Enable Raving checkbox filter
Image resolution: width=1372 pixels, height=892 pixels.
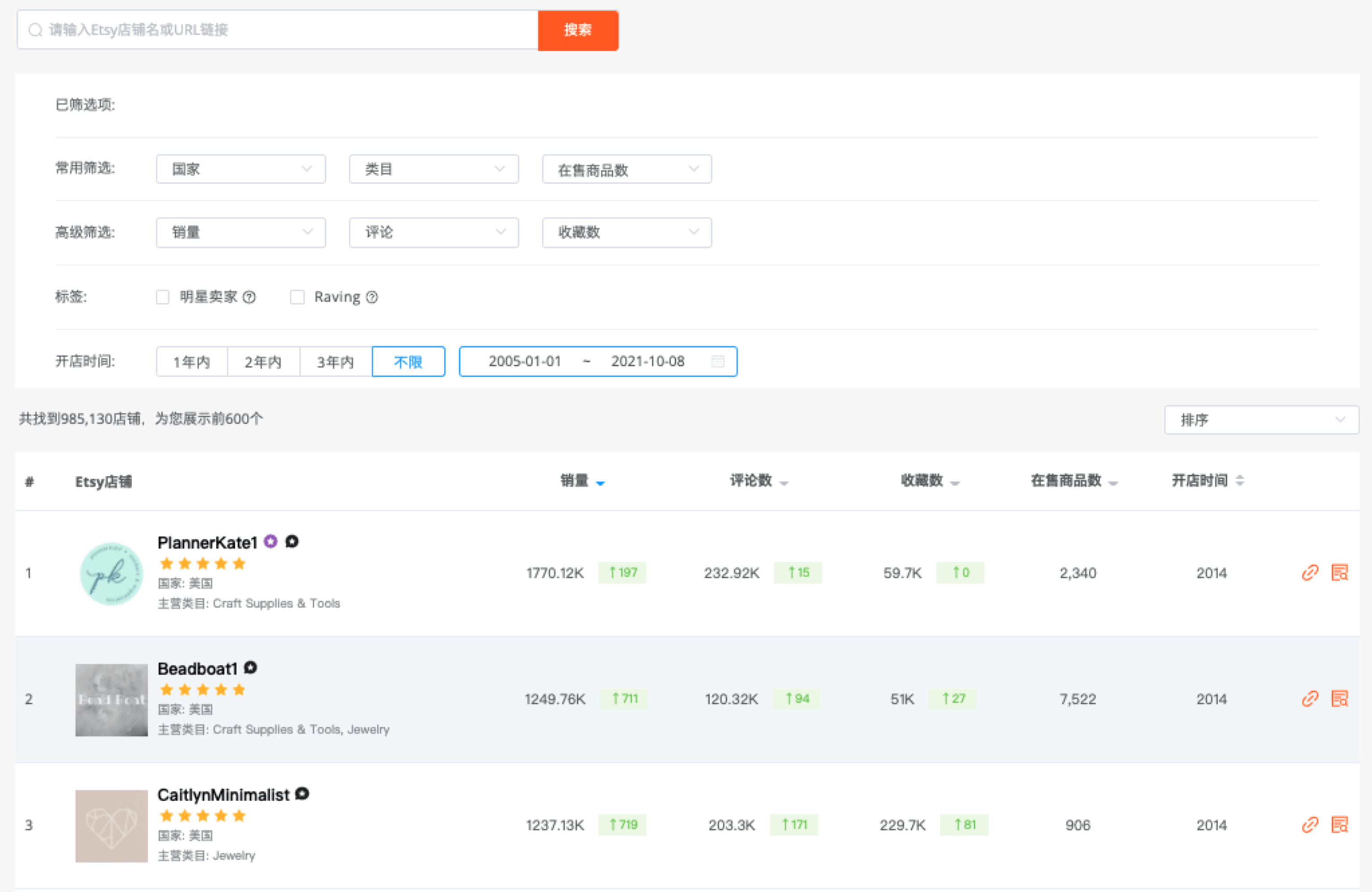coord(300,297)
